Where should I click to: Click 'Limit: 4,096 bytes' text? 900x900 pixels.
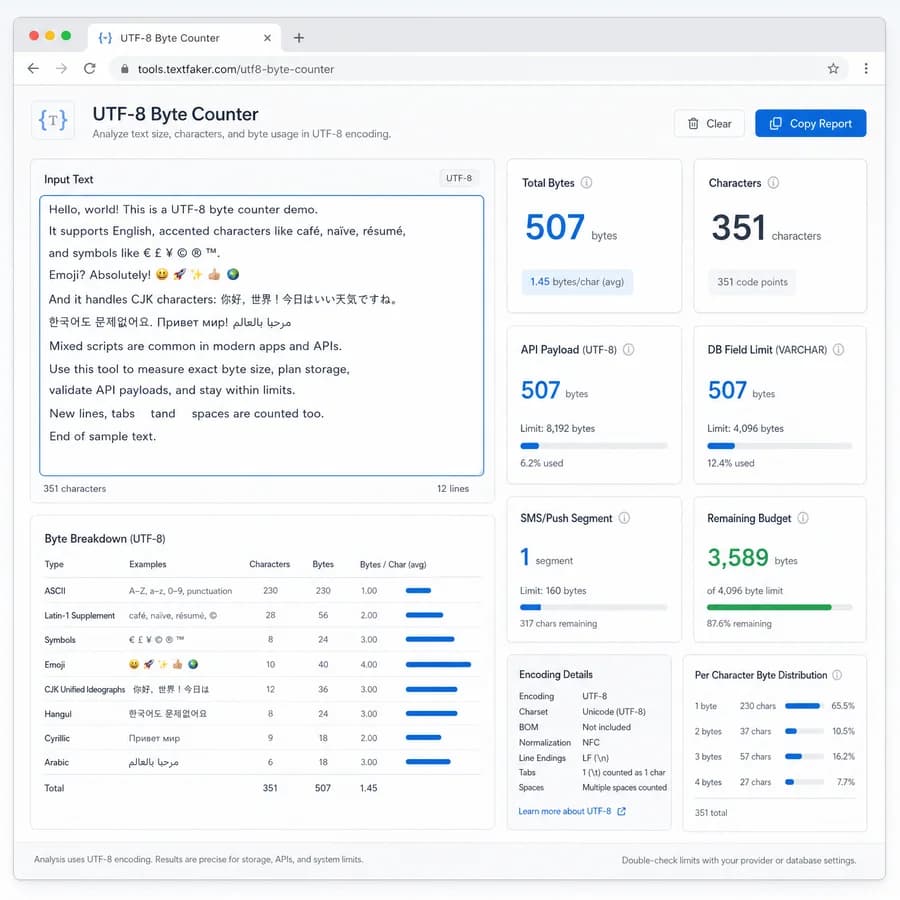745,428
